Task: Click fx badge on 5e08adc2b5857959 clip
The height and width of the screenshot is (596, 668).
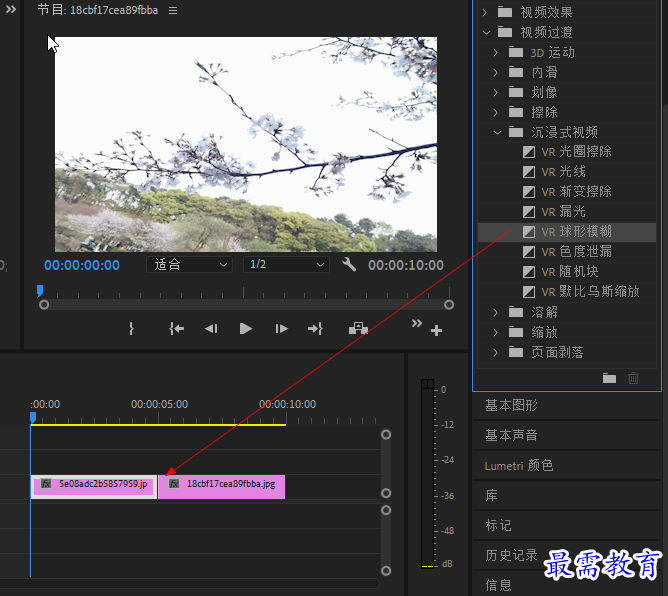Action: point(46,484)
